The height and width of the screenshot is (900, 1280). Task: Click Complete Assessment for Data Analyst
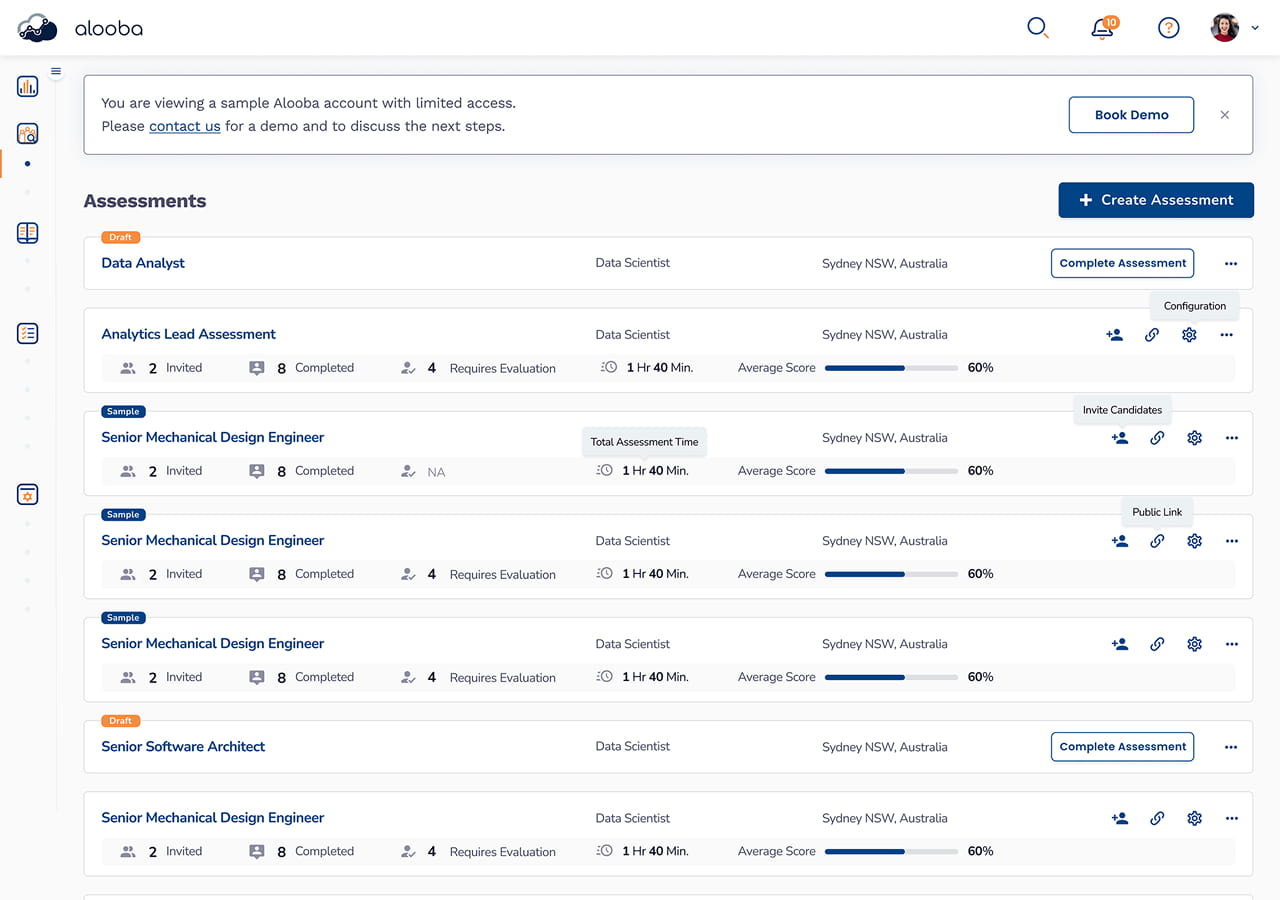1122,263
